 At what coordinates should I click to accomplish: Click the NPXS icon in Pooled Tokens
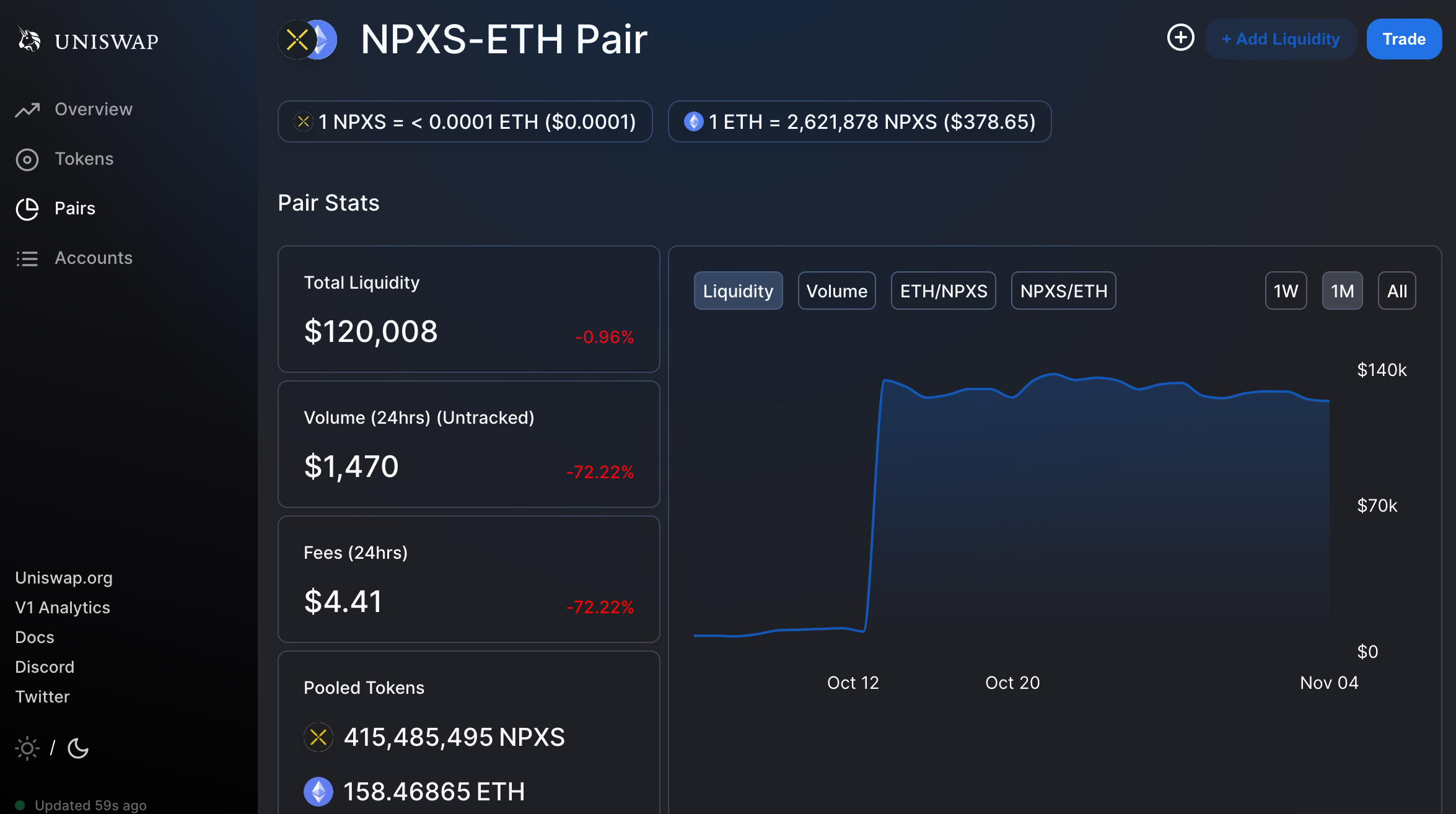(x=318, y=737)
